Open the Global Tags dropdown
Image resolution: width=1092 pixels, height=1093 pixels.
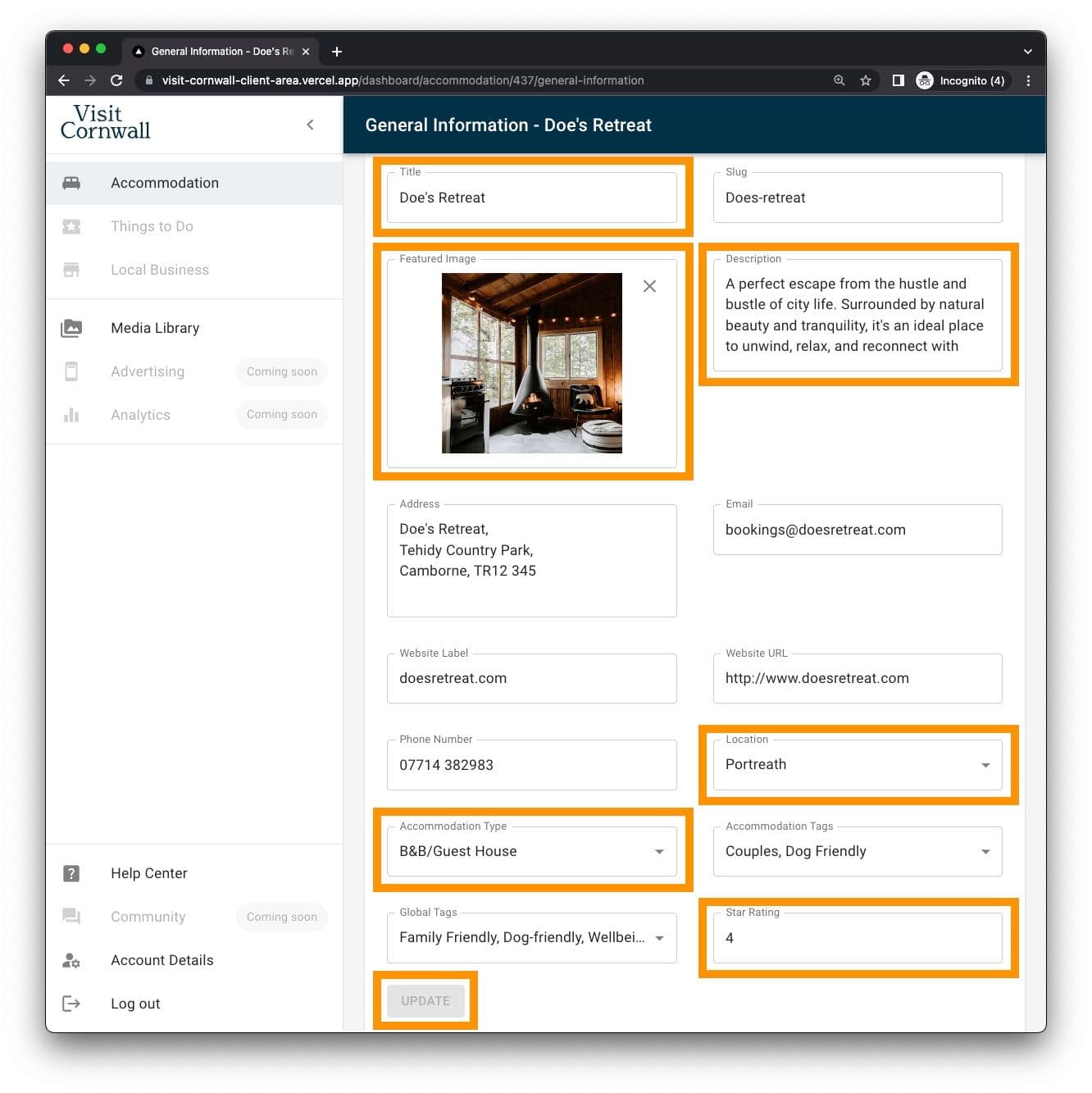(x=659, y=938)
